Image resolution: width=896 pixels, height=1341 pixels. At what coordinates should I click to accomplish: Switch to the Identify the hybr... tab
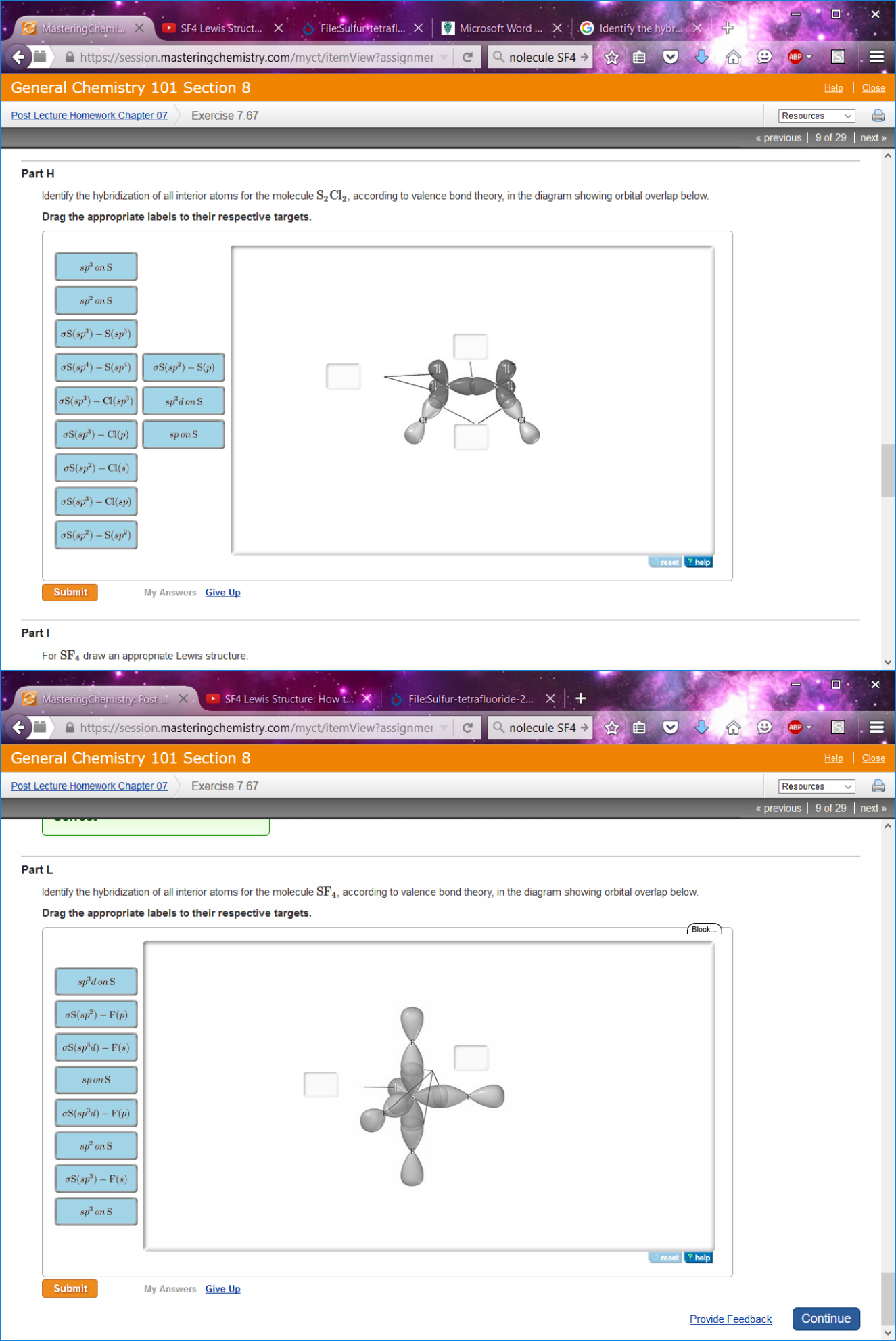click(640, 28)
